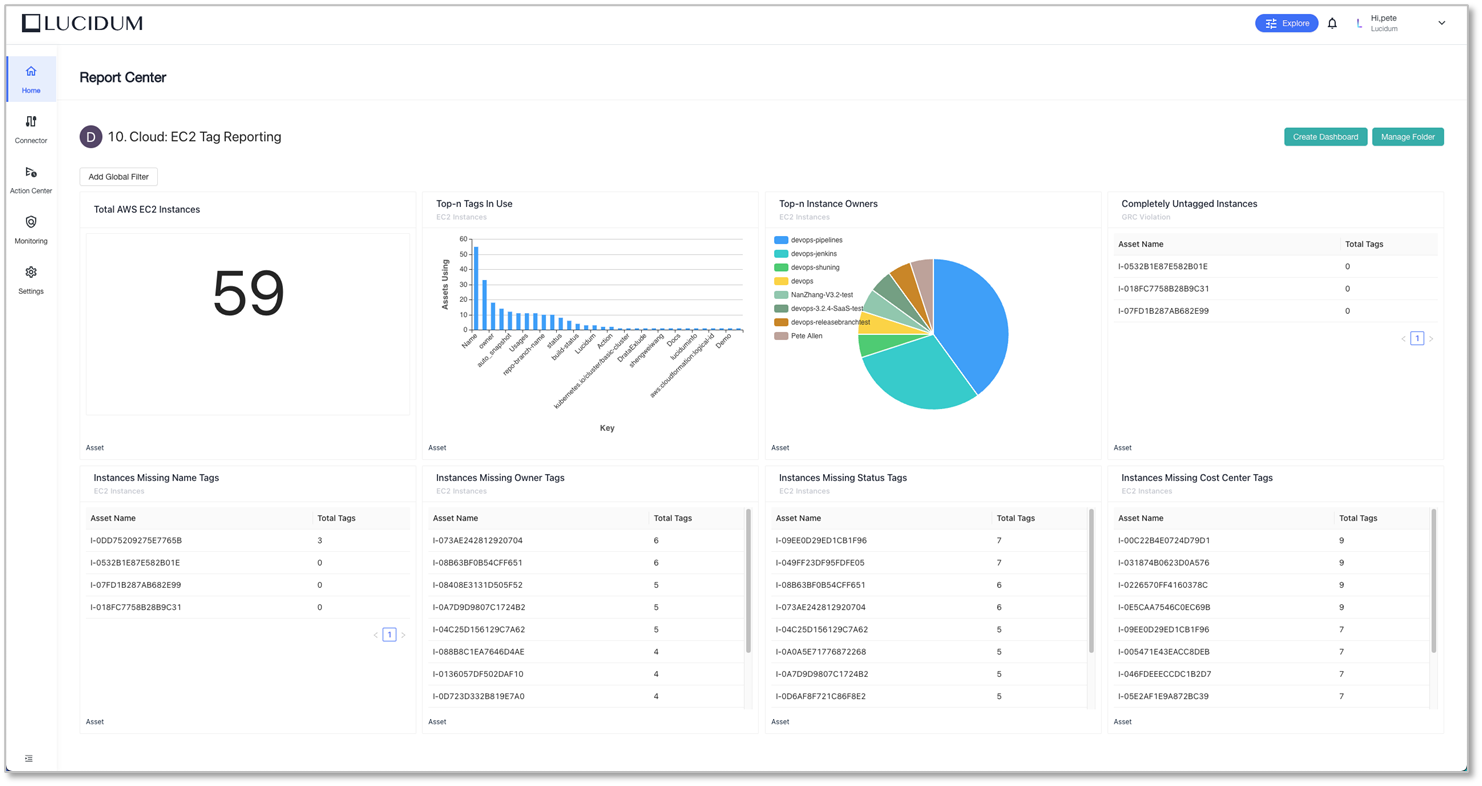The height and width of the screenshot is (786, 1482).
Task: Go to previous page in Untagged Instances
Action: (1403, 339)
